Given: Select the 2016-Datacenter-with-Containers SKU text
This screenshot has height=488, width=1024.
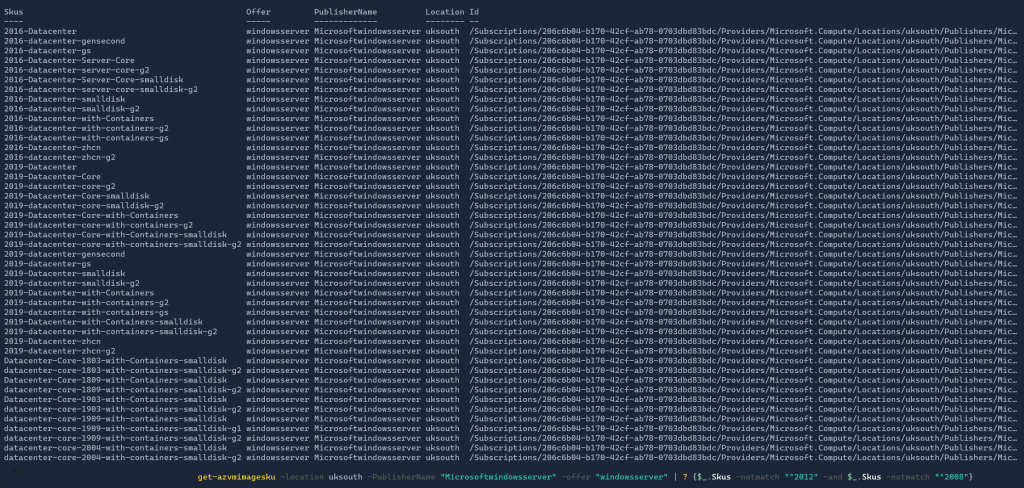Looking at the screenshot, I should coord(64,118).
